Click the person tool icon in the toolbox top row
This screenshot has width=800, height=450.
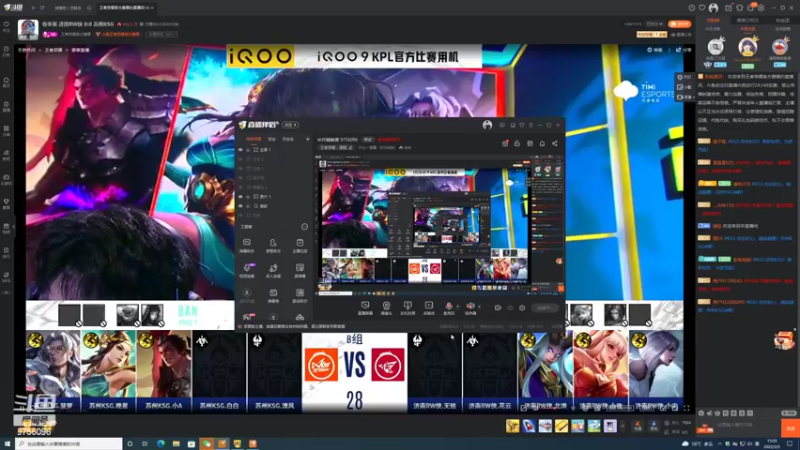click(x=273, y=242)
